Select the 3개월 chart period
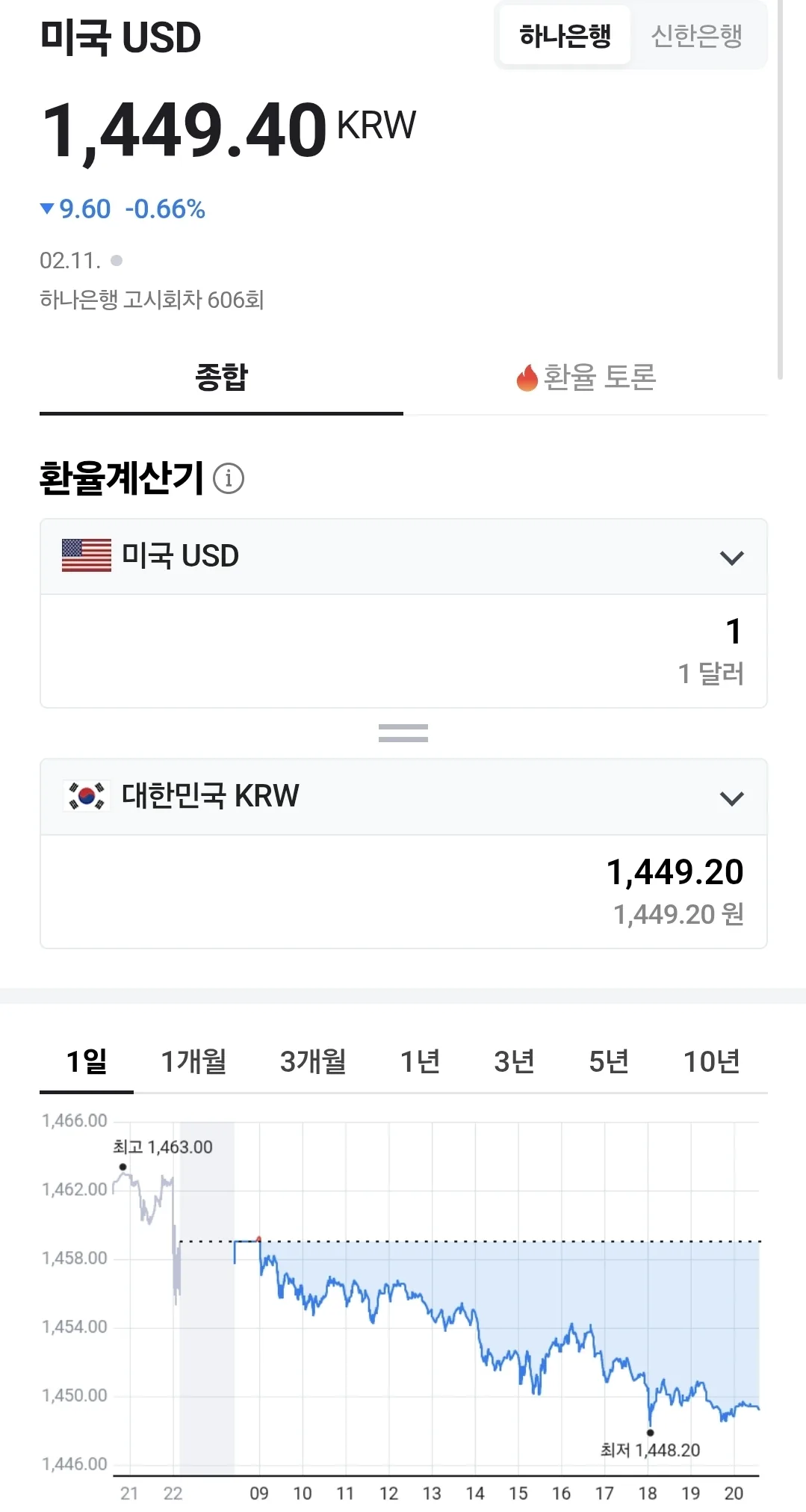 (313, 1061)
